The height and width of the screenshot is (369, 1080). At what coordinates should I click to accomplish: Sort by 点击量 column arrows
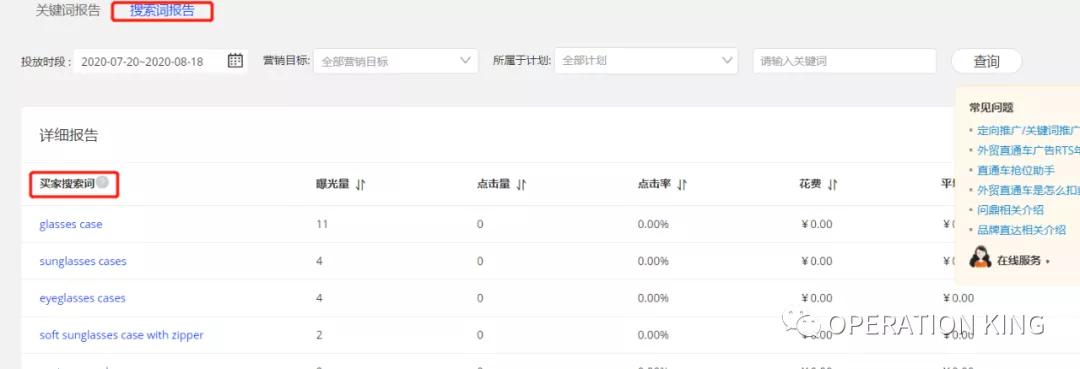521,184
